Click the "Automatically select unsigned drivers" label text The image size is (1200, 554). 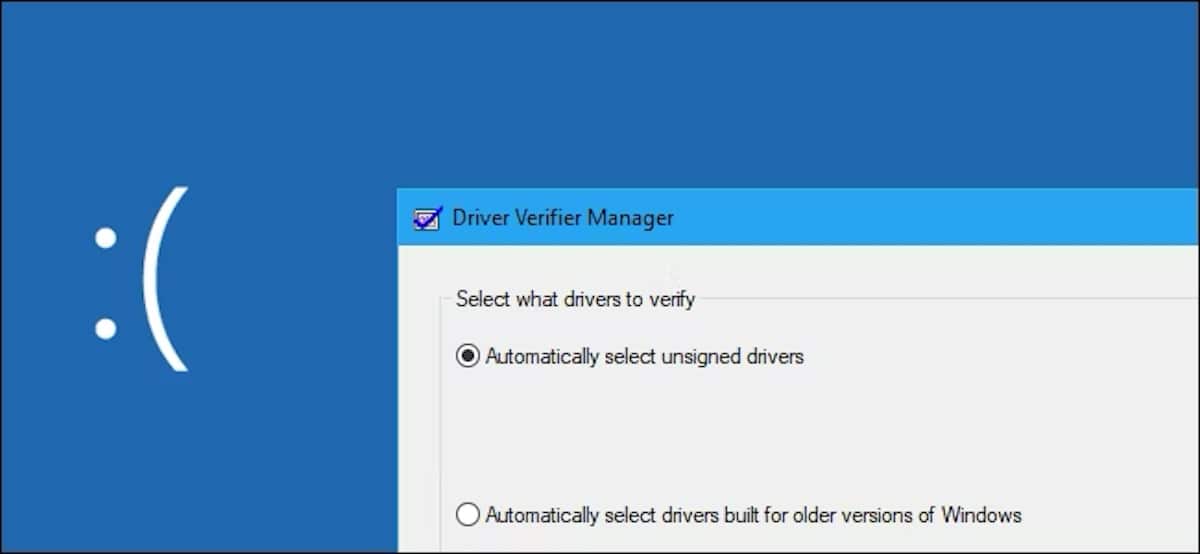645,356
